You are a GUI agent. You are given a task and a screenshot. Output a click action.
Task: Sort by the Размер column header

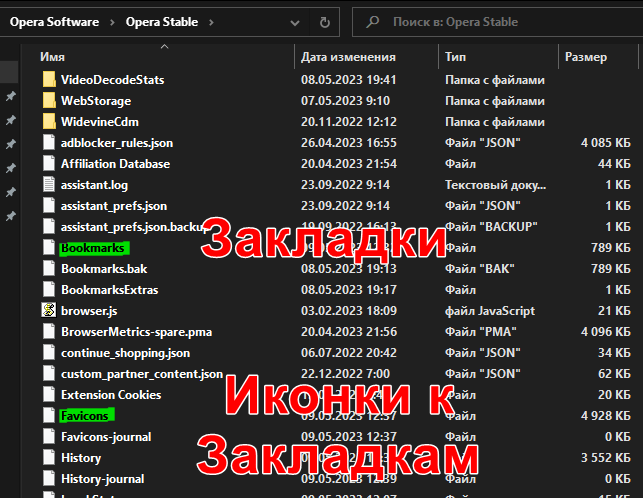coord(586,57)
